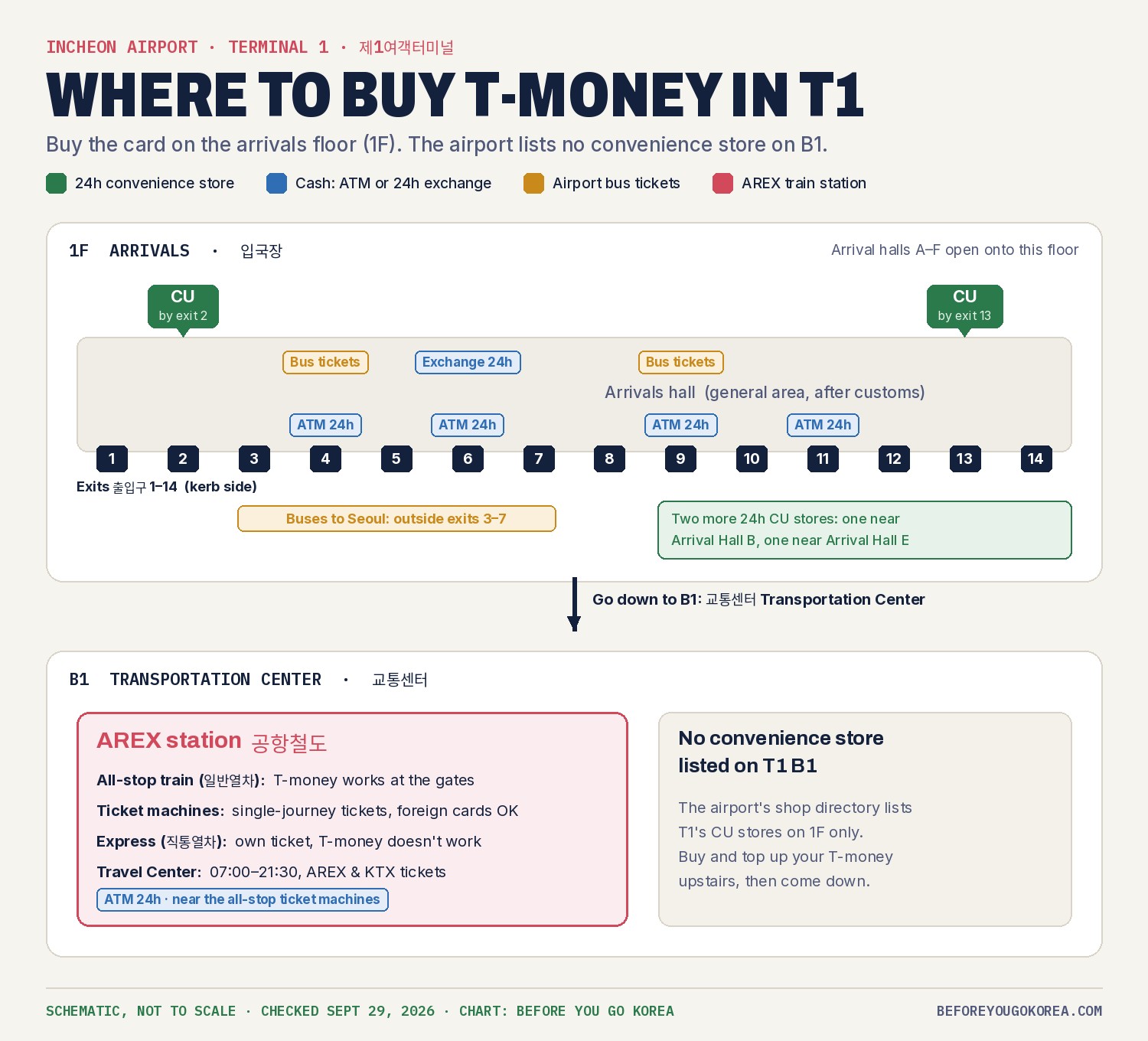The height and width of the screenshot is (1041, 1148).
Task: Select exit number 8 badge
Action: 609,458
